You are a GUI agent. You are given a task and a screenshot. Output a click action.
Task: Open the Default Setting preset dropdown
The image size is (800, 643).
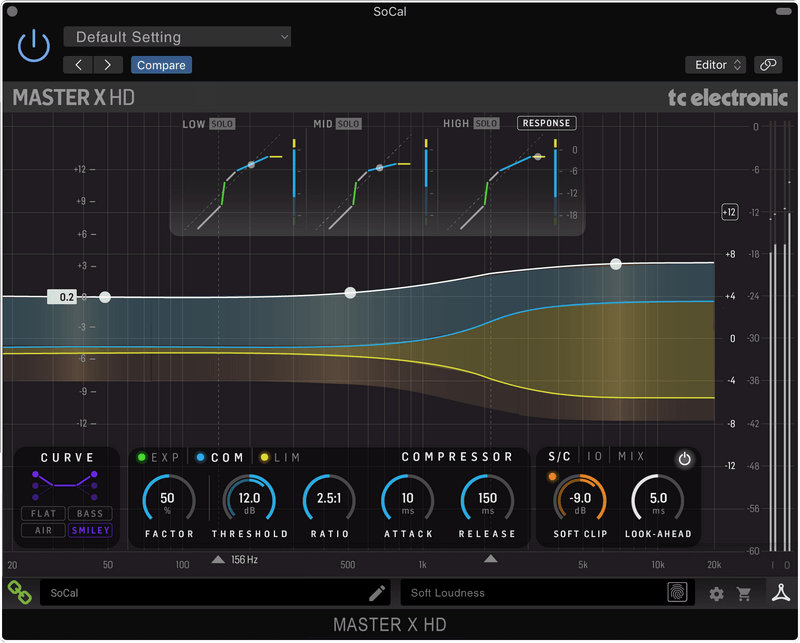click(x=177, y=36)
